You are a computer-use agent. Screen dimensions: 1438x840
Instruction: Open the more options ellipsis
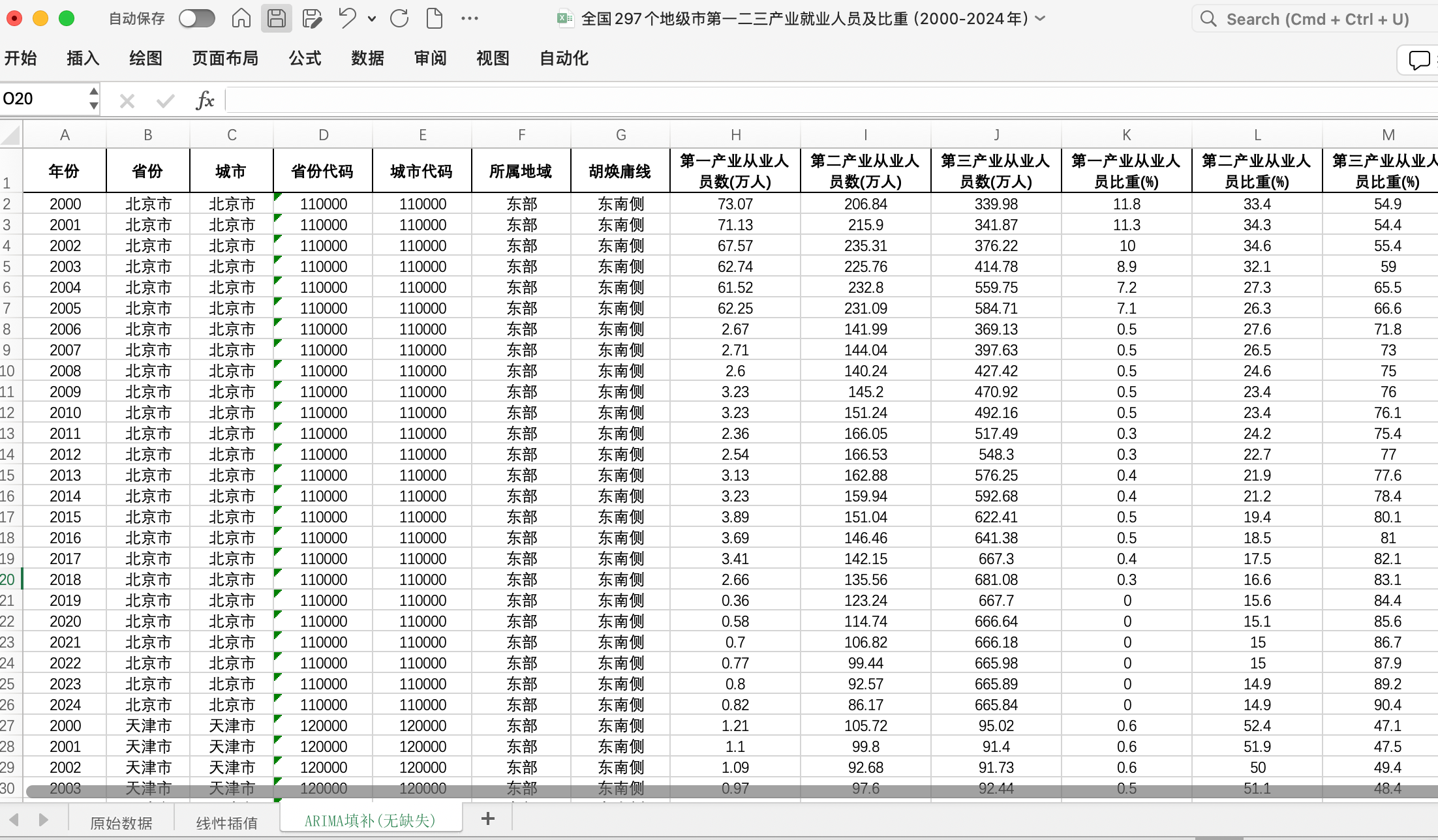pos(469,18)
